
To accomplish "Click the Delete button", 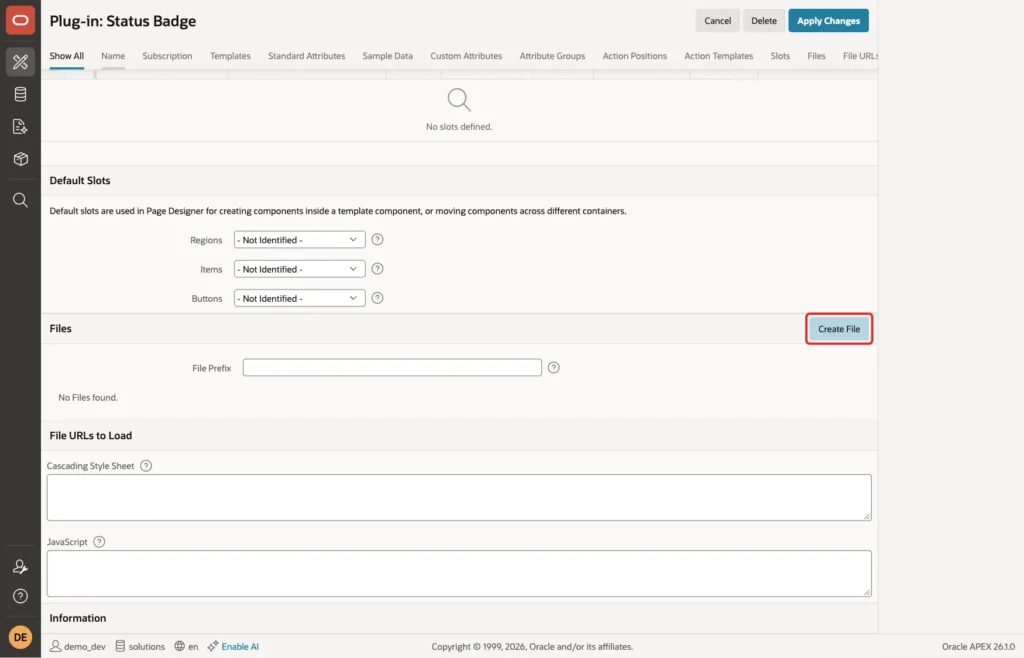I will point(763,21).
